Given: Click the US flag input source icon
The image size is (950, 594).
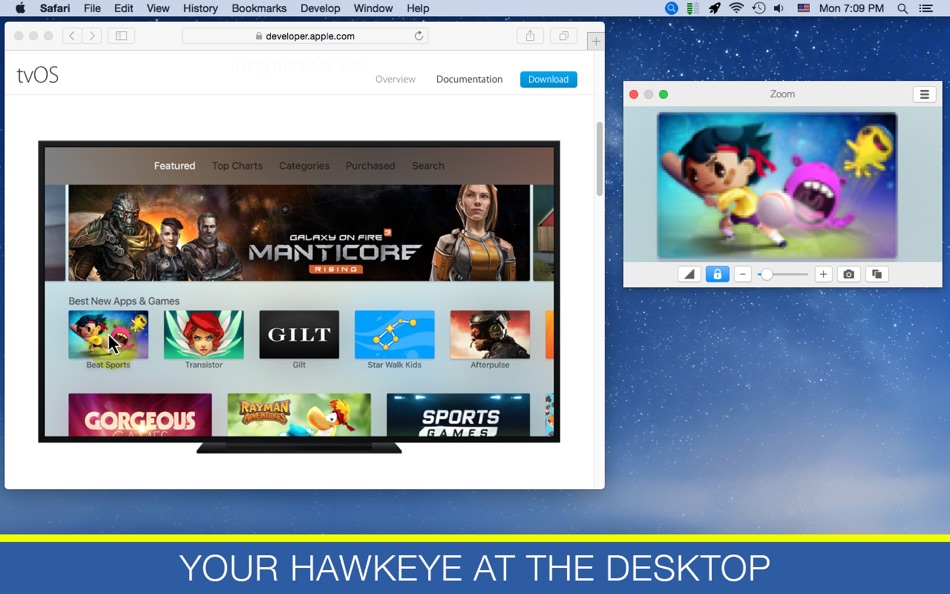Looking at the screenshot, I should (803, 8).
